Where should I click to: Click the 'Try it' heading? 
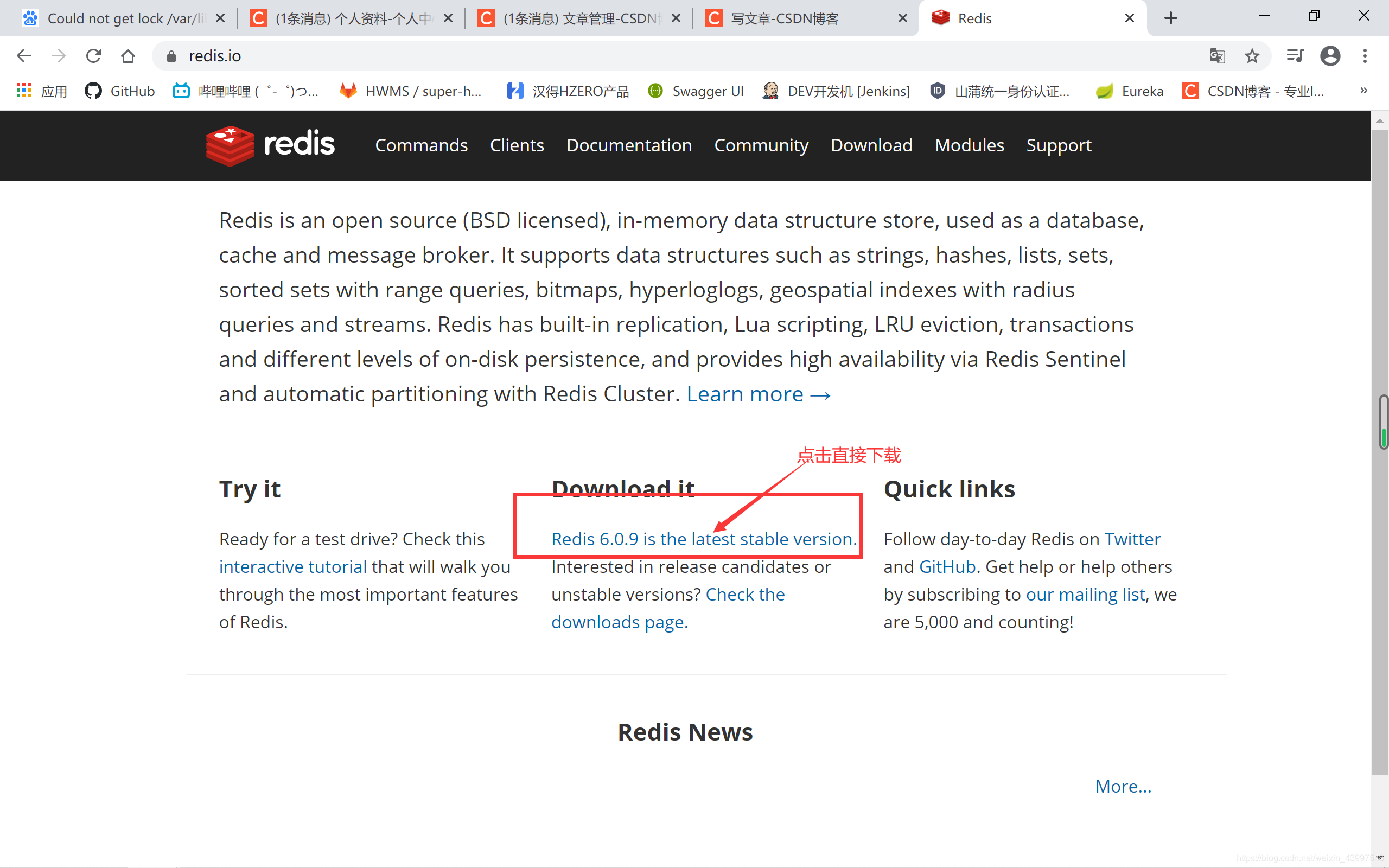[250, 489]
